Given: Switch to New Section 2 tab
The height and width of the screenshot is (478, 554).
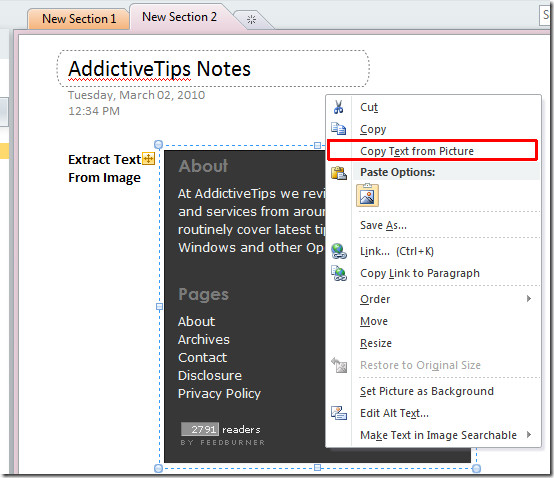Looking at the screenshot, I should (x=179, y=17).
